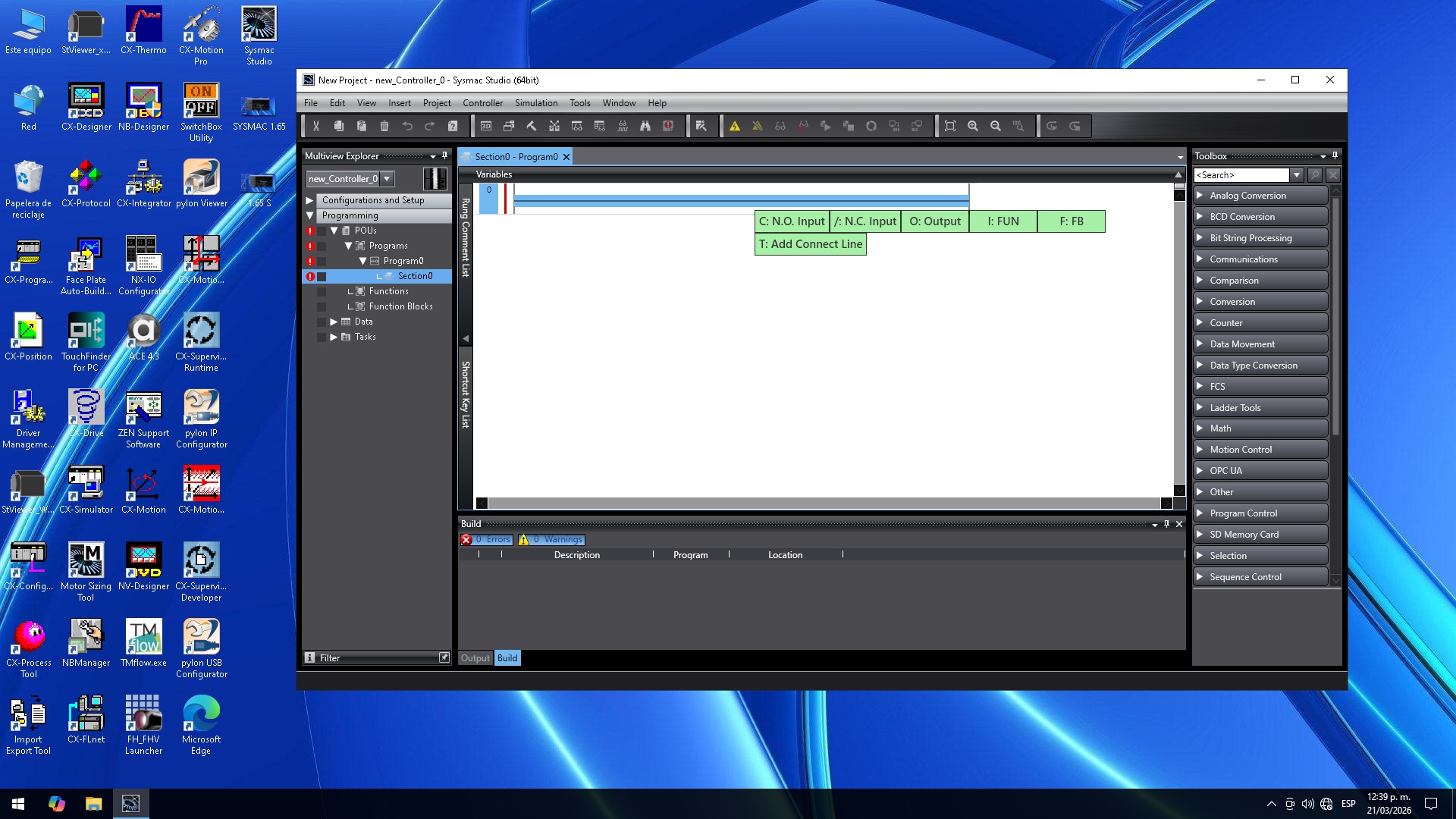Click the yellow warning triangle Online icon
1456x819 pixels.
tap(735, 126)
